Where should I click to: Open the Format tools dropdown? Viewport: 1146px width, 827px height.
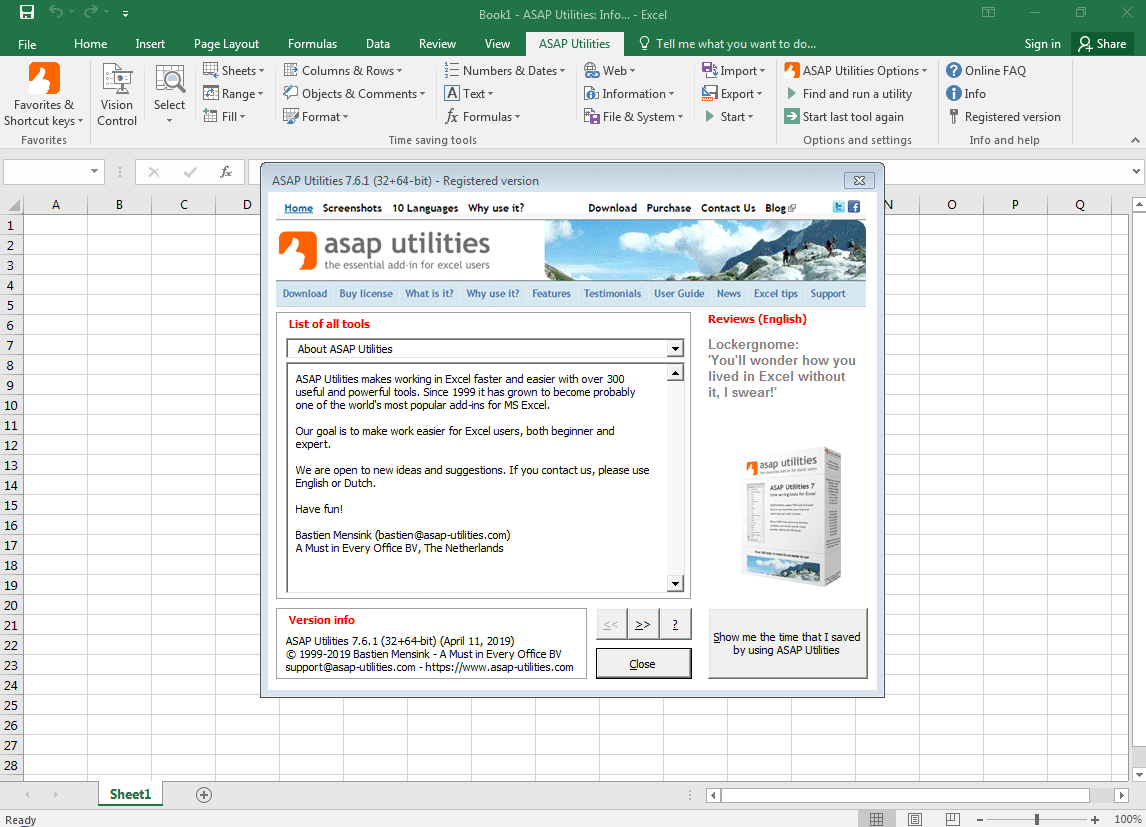click(316, 116)
